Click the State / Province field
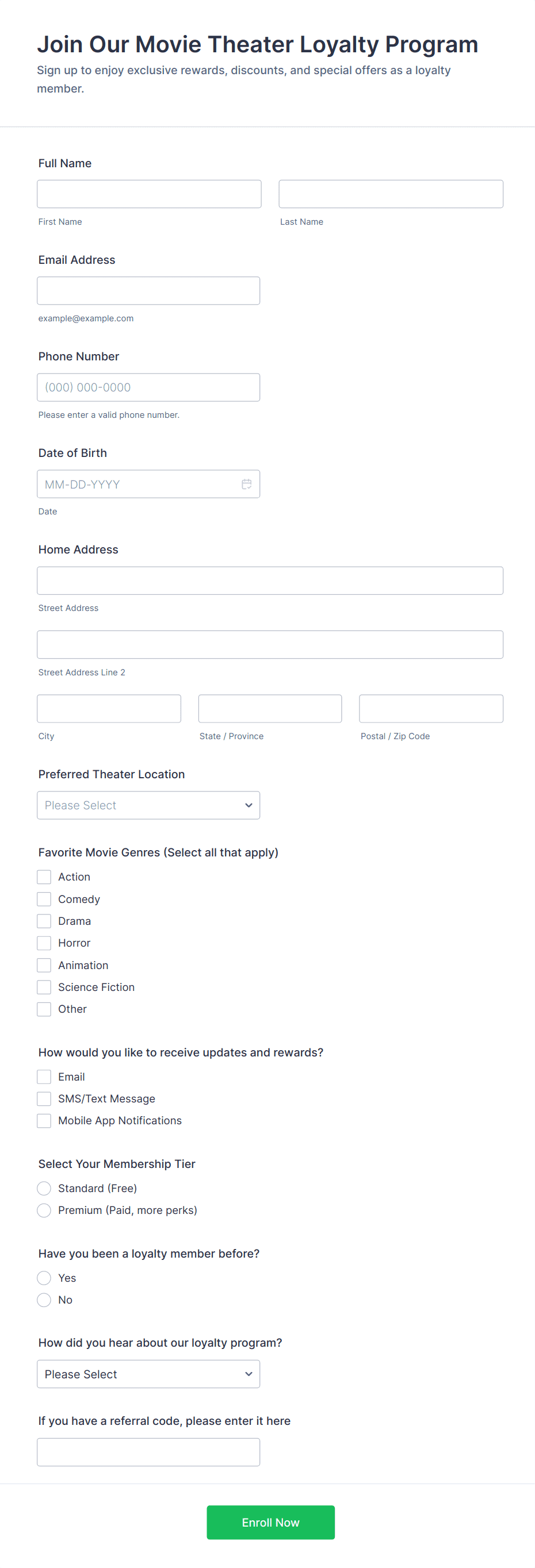Screen dimensions: 535x1568 270,709
